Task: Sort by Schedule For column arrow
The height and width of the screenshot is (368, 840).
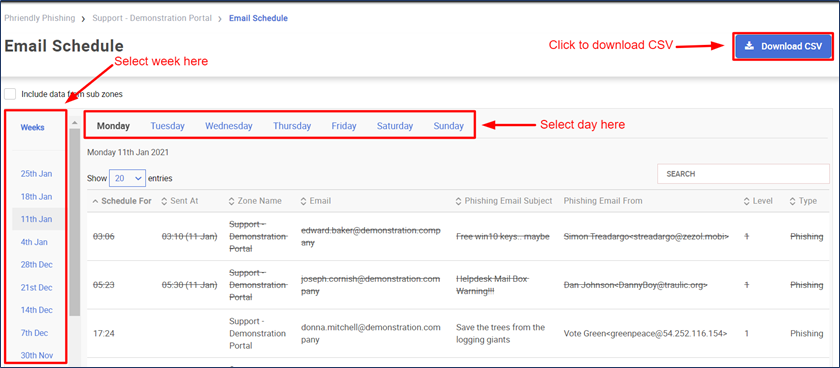Action: [95, 201]
